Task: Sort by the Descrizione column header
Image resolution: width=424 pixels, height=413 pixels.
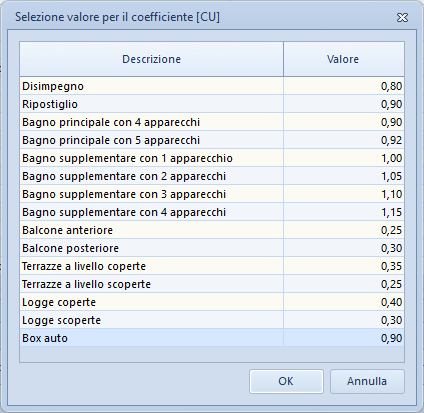Action: pos(152,59)
